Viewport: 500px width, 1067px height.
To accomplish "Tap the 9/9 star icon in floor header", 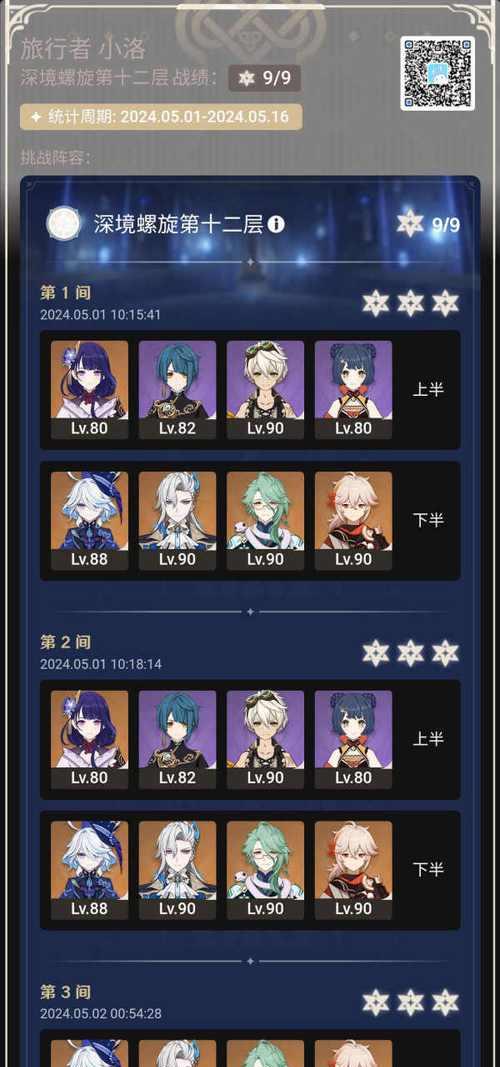I will (x=410, y=224).
